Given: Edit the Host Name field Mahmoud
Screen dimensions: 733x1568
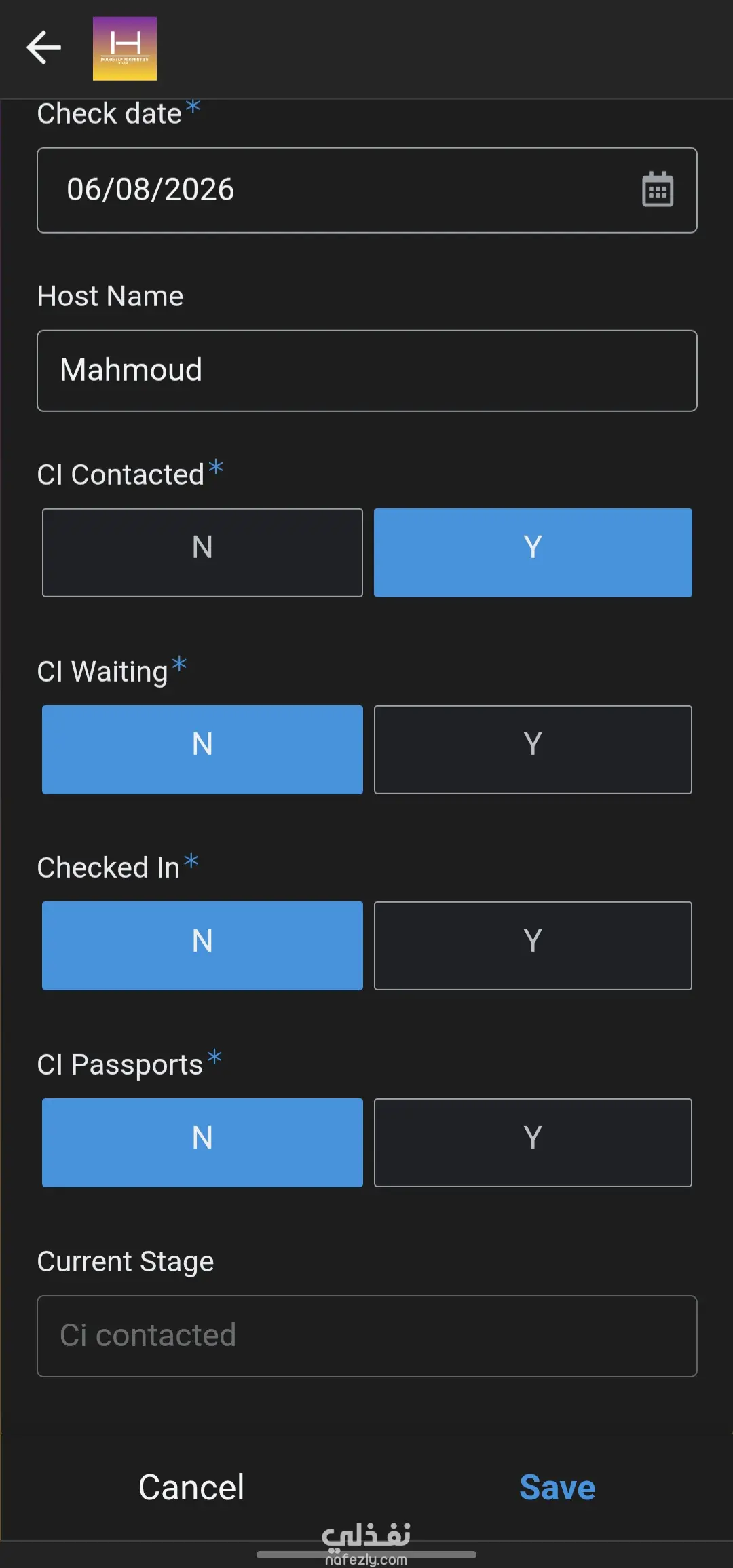Looking at the screenshot, I should tap(367, 371).
